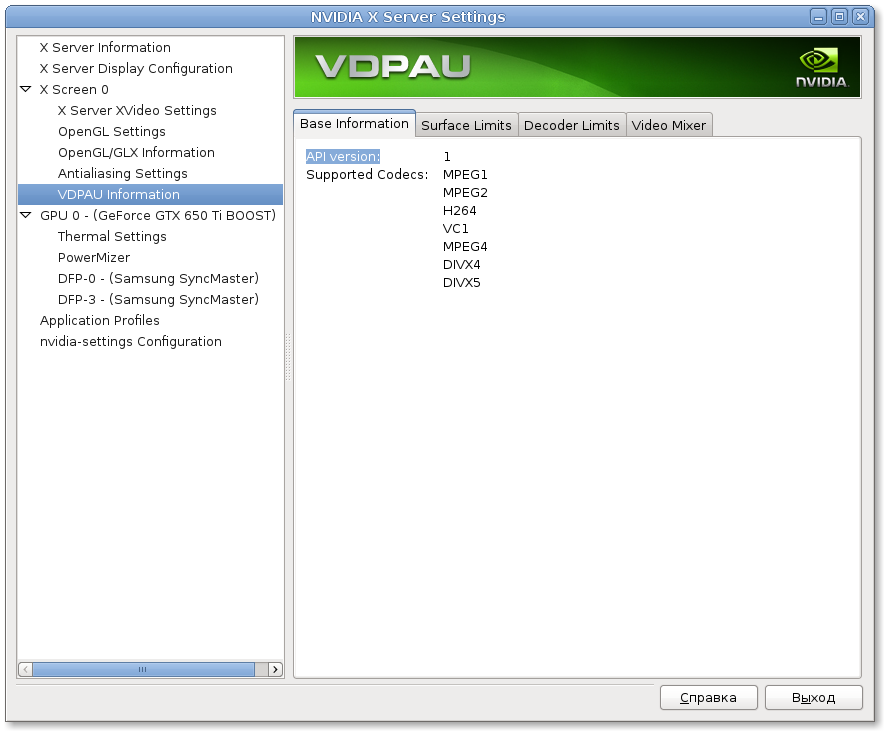The image size is (884, 731).
Task: Click the sidebar scrollbar right arrow
Action: tap(275, 669)
